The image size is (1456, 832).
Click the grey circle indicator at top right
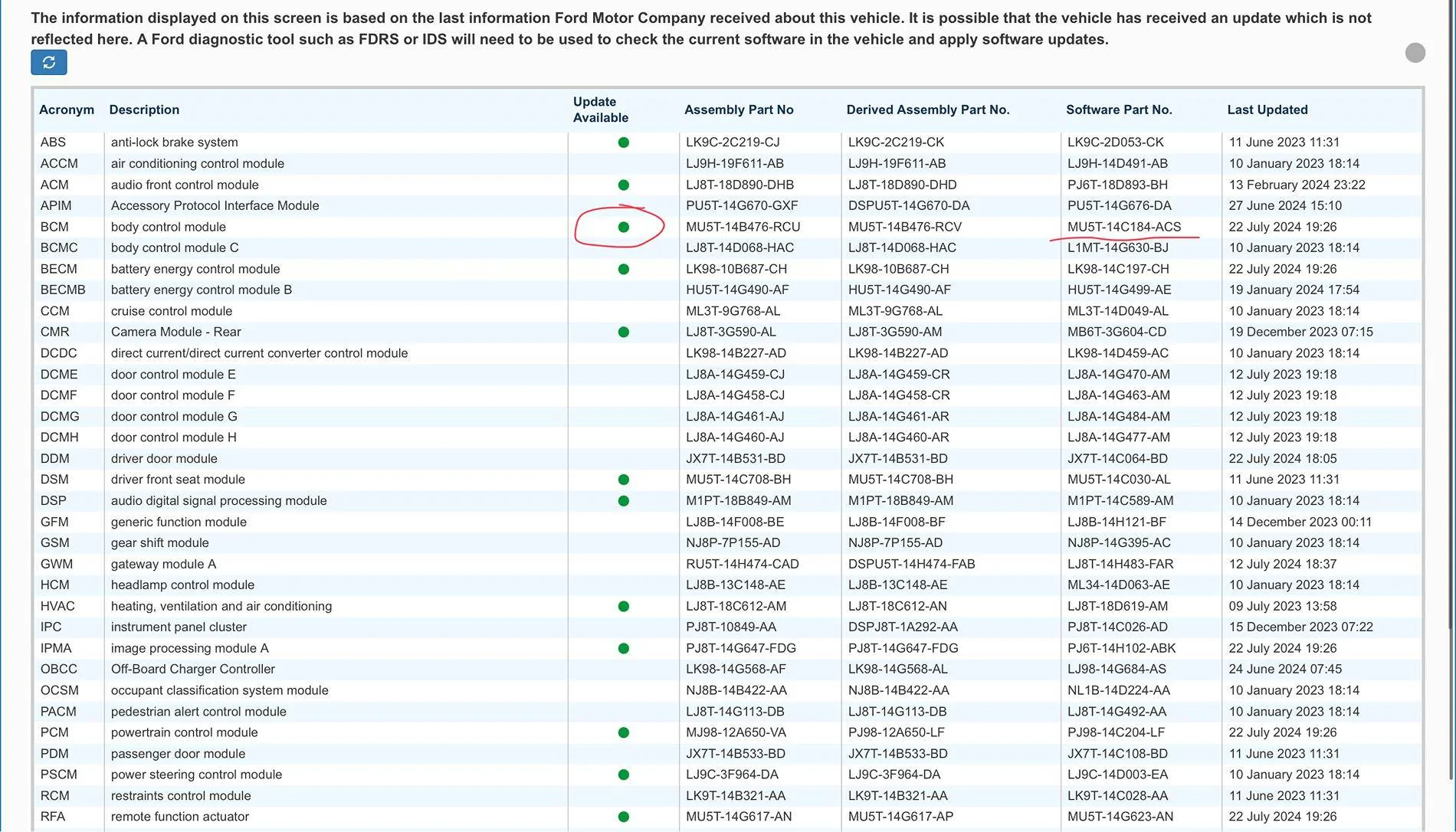click(1415, 53)
